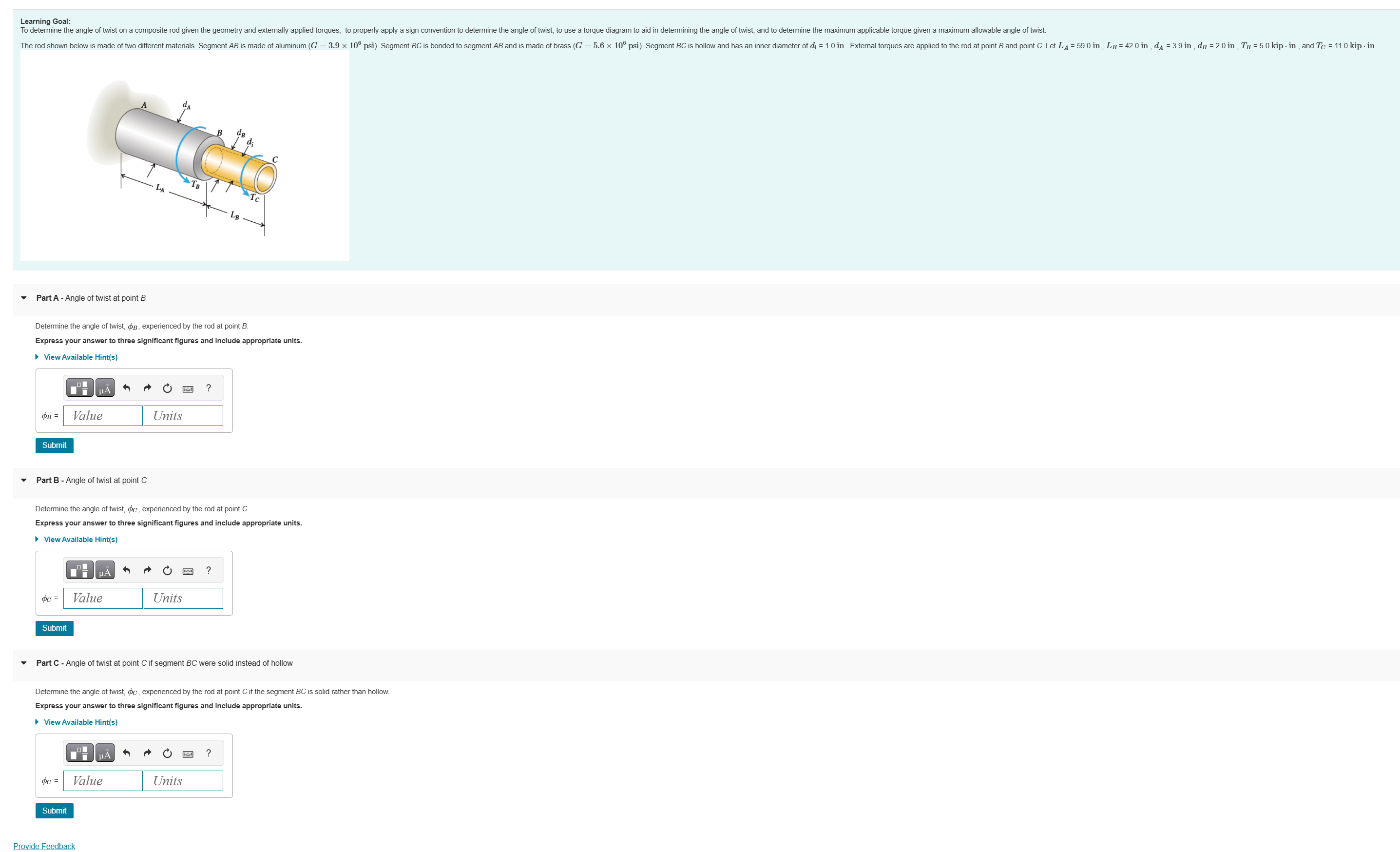Click undo arrow in Part A toolbar
Image resolution: width=1400 pixels, height=852 pixels.
pyautogui.click(x=127, y=387)
